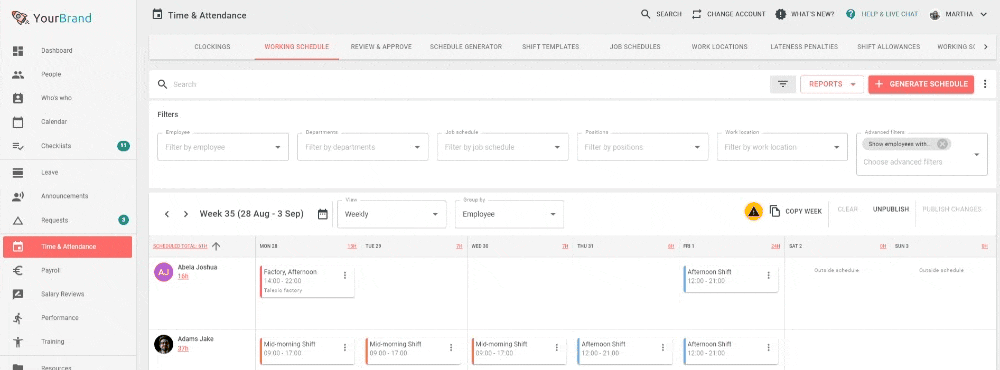
Task: Open the three-dot menu beside Generate Schedule
Action: coord(985,84)
